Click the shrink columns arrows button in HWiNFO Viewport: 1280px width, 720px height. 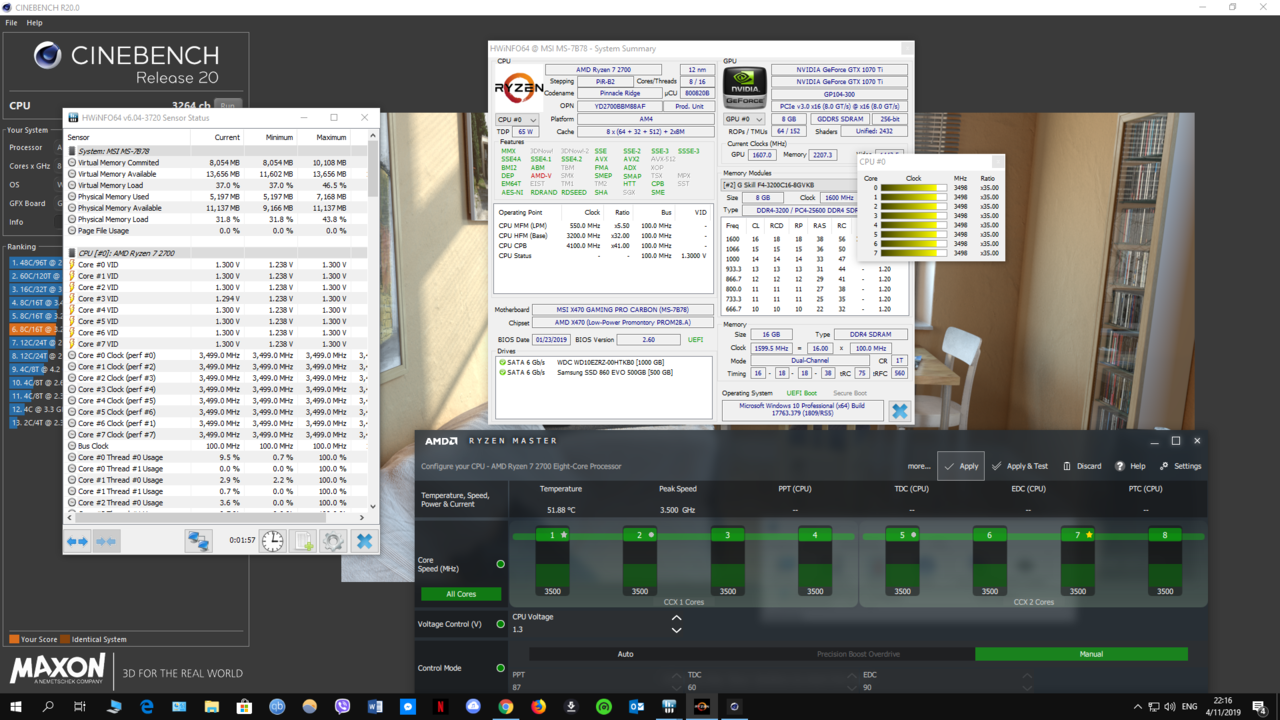[106, 541]
